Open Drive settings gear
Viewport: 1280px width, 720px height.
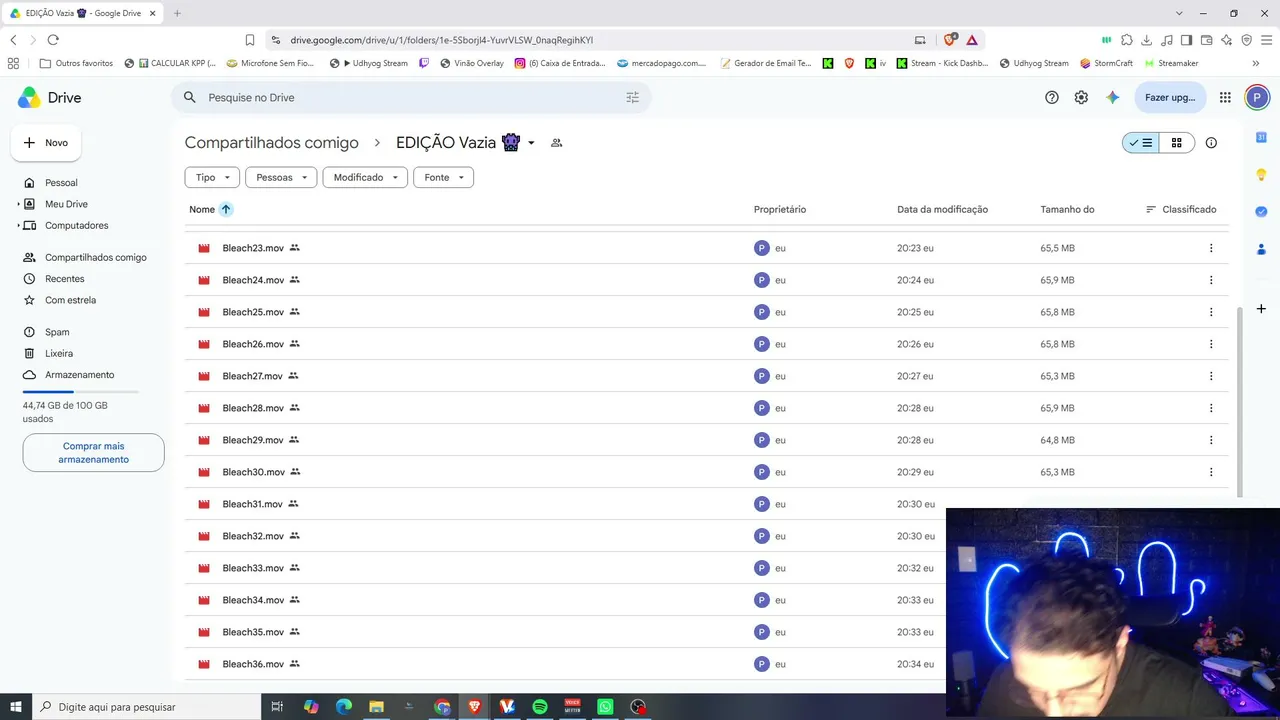1081,98
